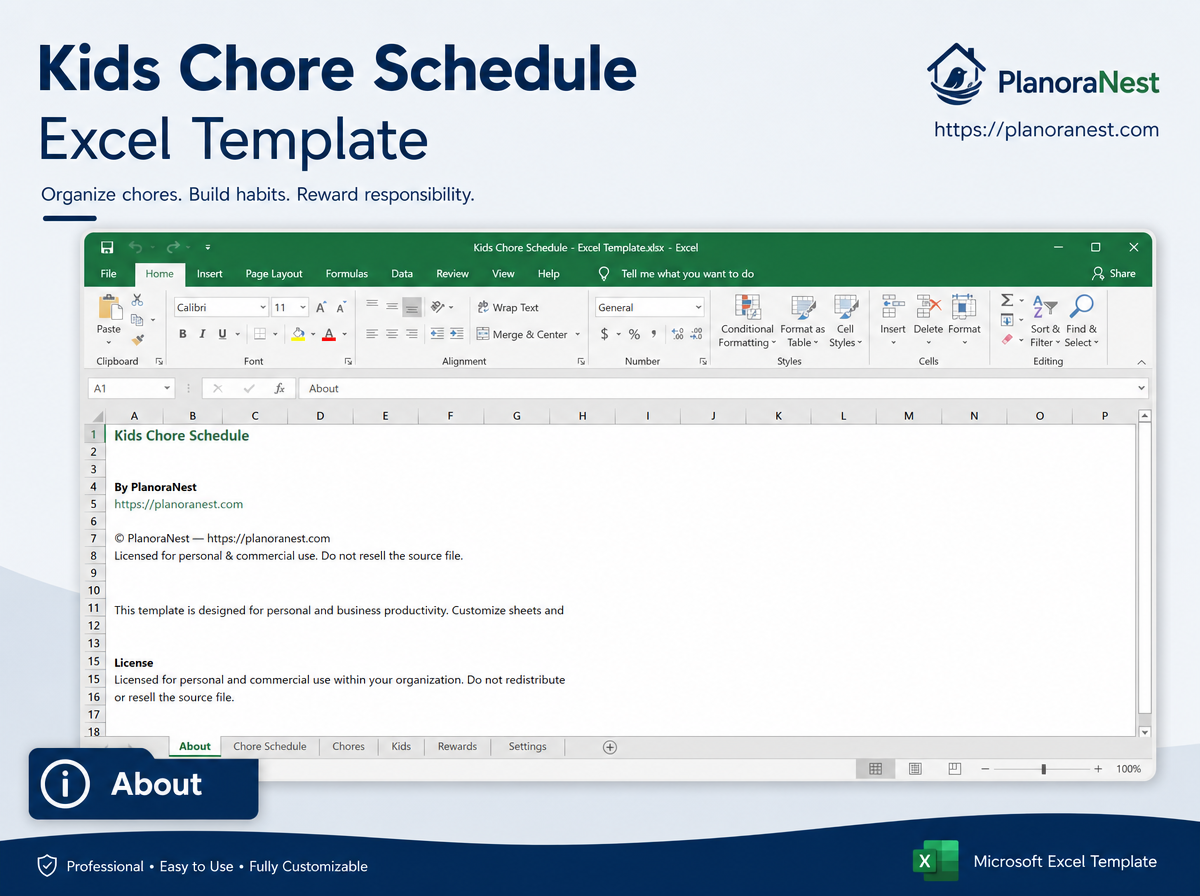Click the Percent Style icon
1200x896 pixels.
[634, 334]
